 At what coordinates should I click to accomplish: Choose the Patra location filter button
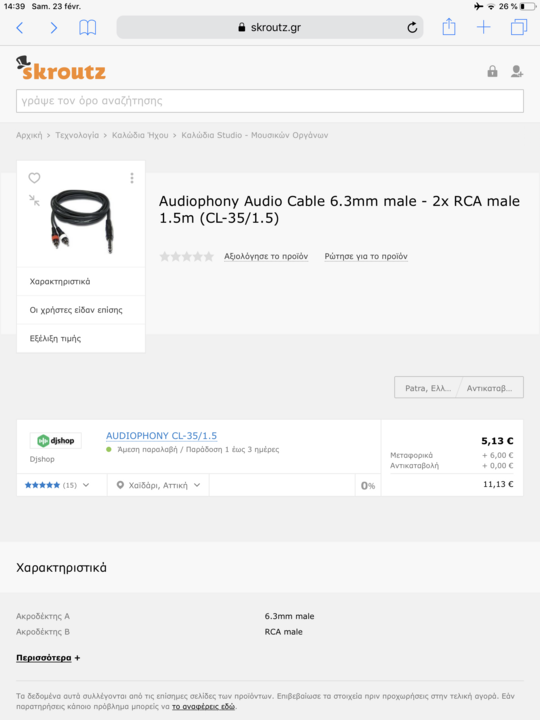tap(427, 388)
